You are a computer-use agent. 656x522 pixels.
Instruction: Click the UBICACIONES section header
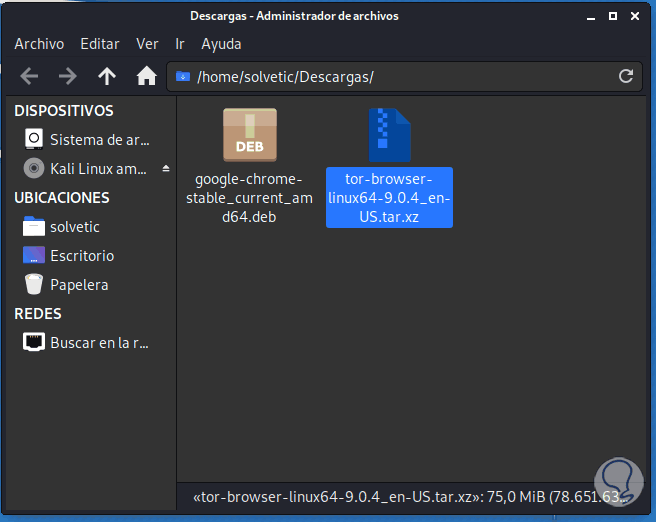tap(62, 197)
